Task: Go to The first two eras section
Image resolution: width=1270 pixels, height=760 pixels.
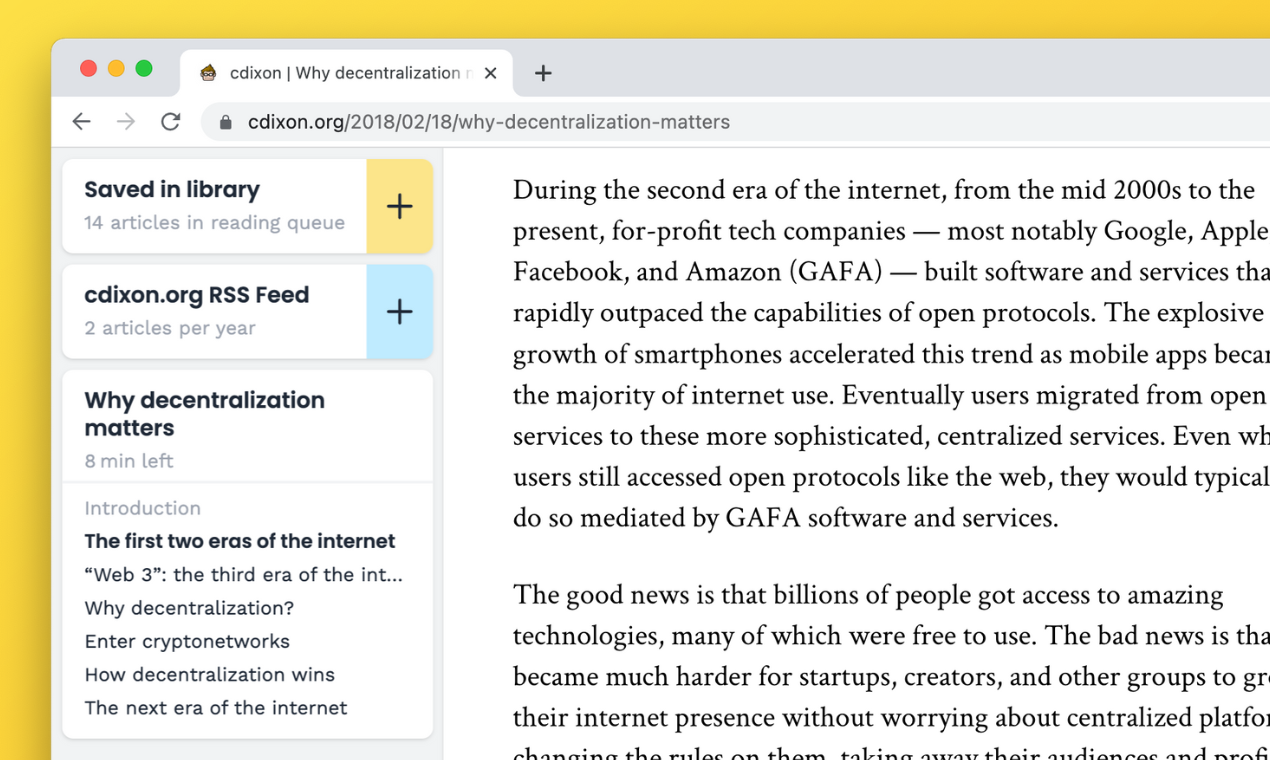Action: pos(240,541)
